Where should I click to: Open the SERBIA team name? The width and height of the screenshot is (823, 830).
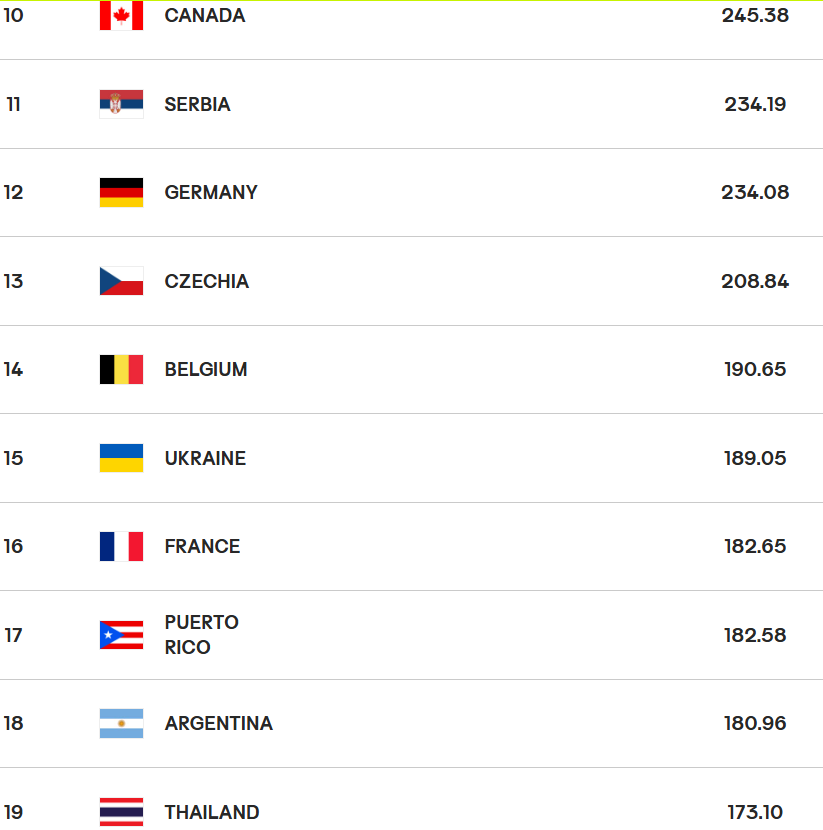pos(197,104)
